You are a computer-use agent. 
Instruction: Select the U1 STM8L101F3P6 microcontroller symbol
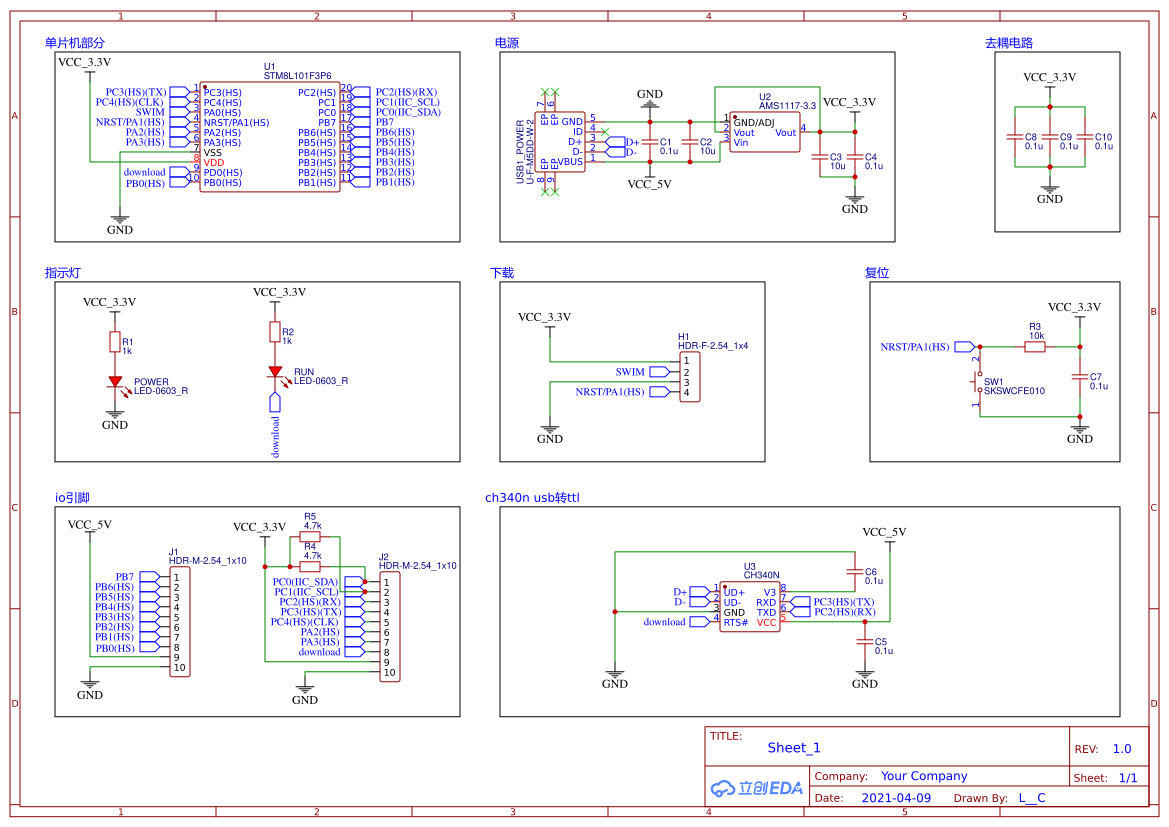pos(270,135)
